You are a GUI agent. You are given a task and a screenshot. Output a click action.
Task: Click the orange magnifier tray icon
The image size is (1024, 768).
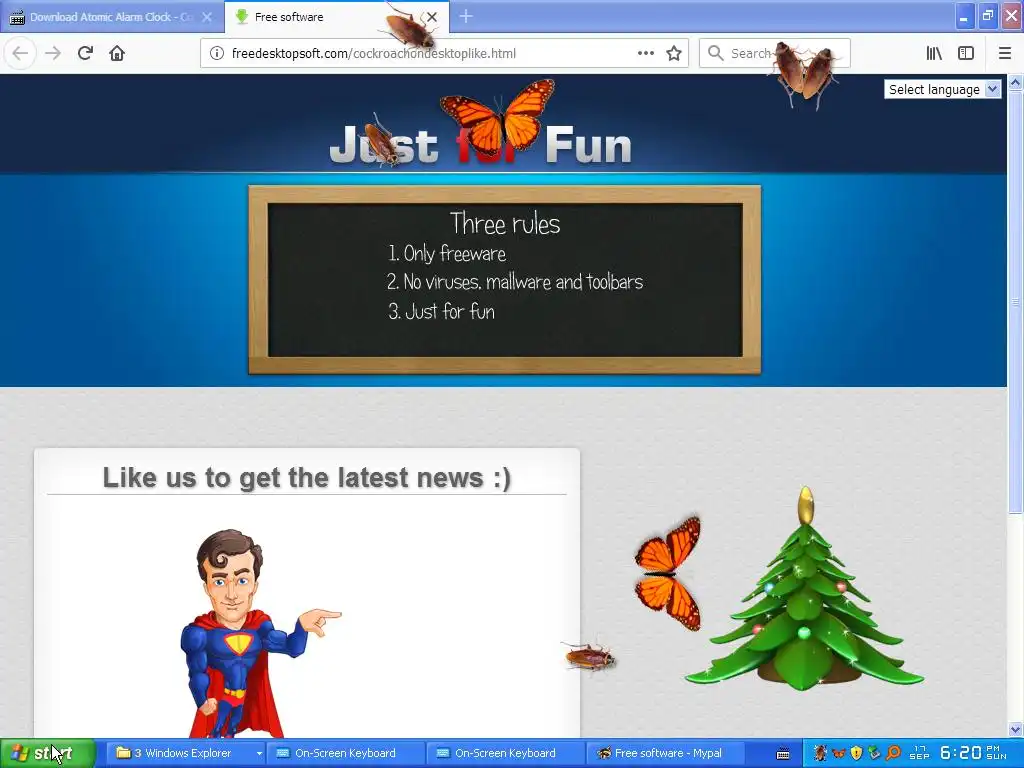click(893, 753)
